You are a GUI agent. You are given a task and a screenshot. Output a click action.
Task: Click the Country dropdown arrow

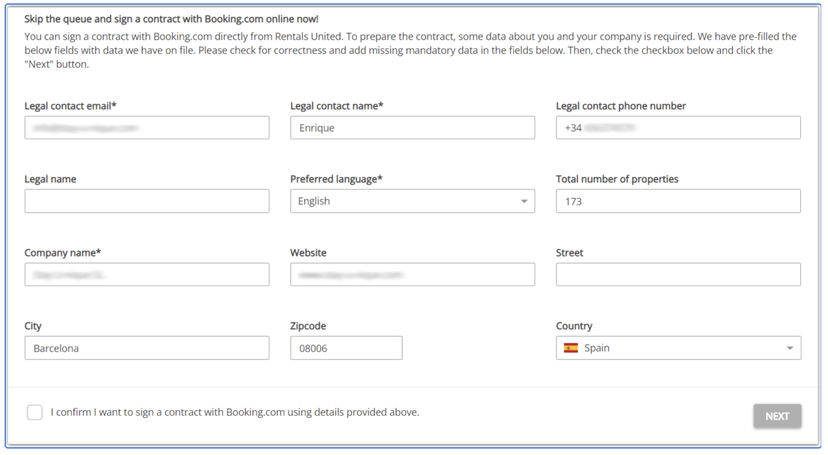[x=789, y=348]
